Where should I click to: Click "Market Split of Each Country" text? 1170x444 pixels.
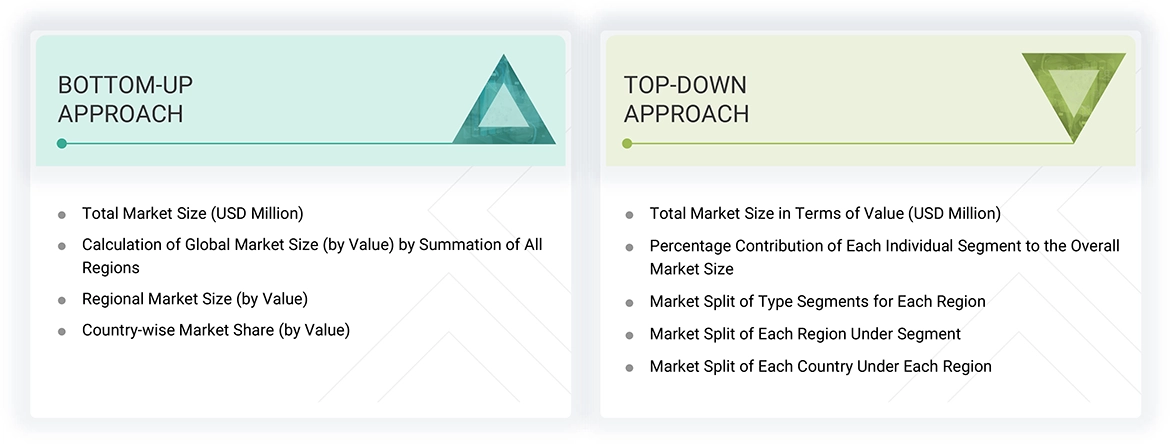point(820,366)
